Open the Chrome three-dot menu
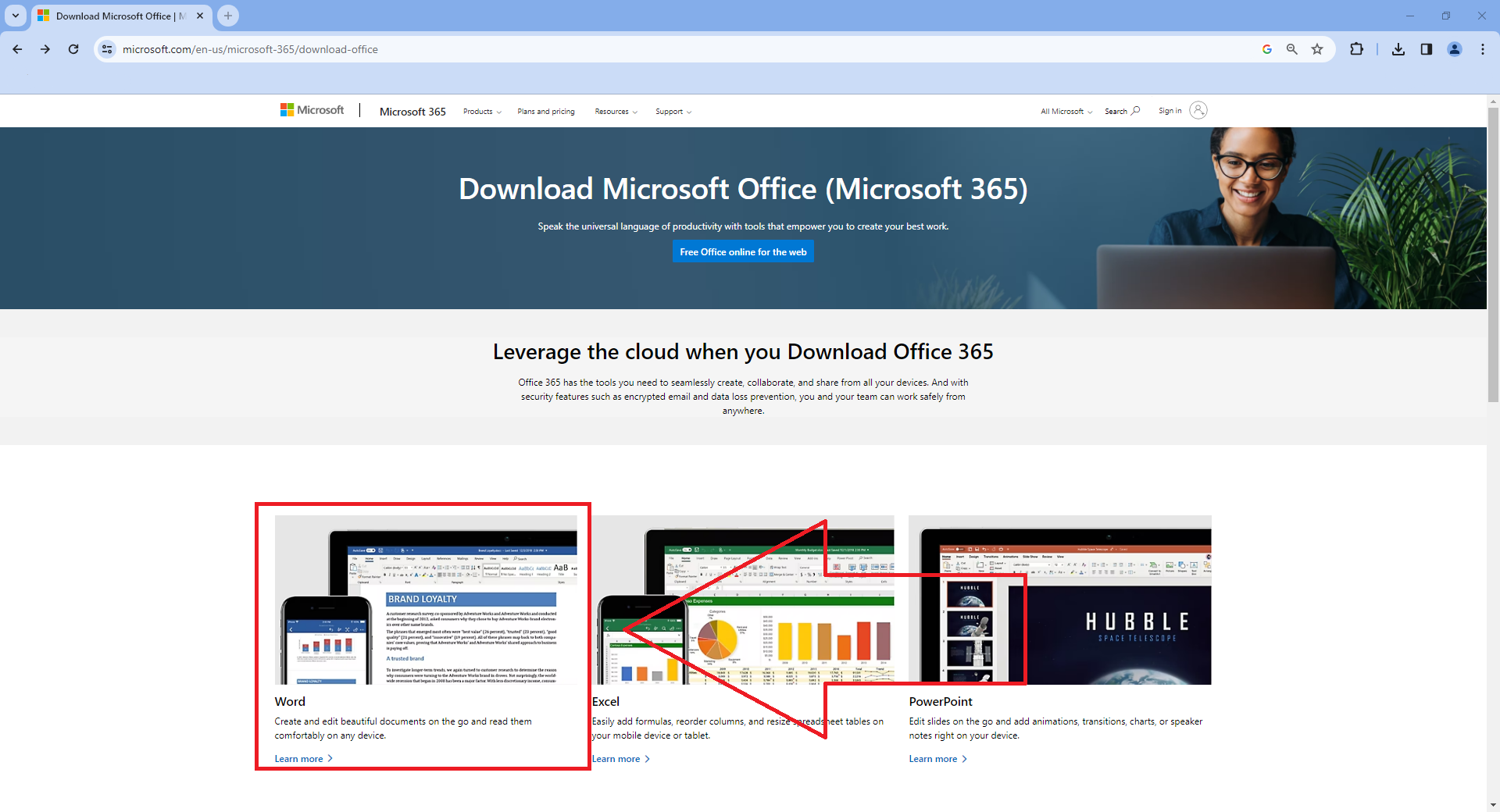 1483,49
